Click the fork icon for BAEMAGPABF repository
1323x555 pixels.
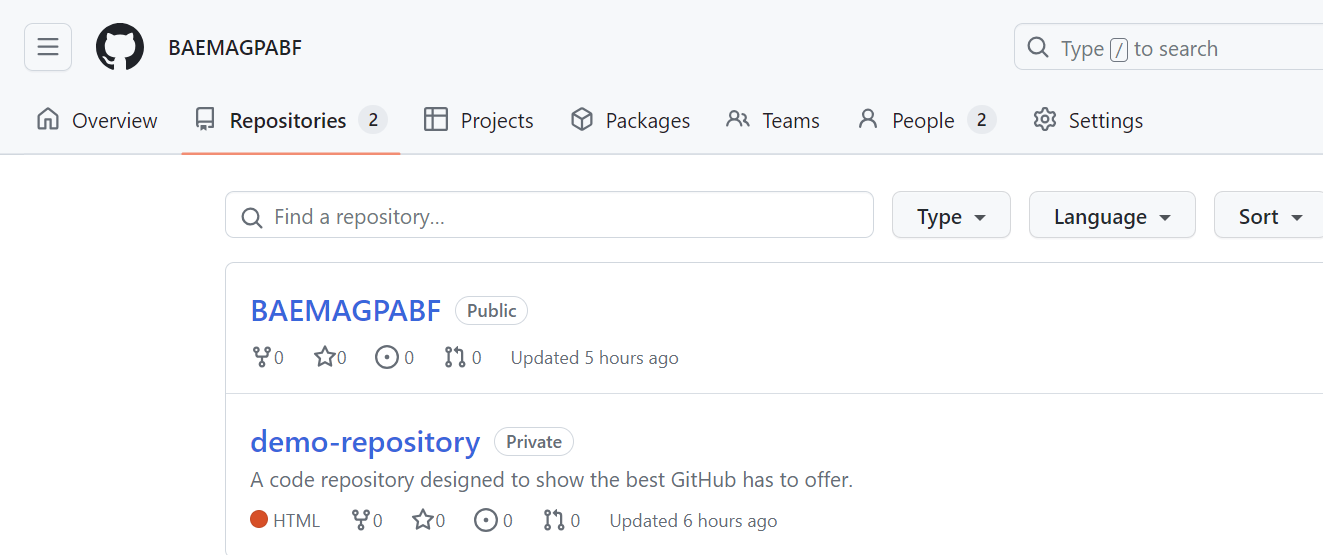[262, 357]
